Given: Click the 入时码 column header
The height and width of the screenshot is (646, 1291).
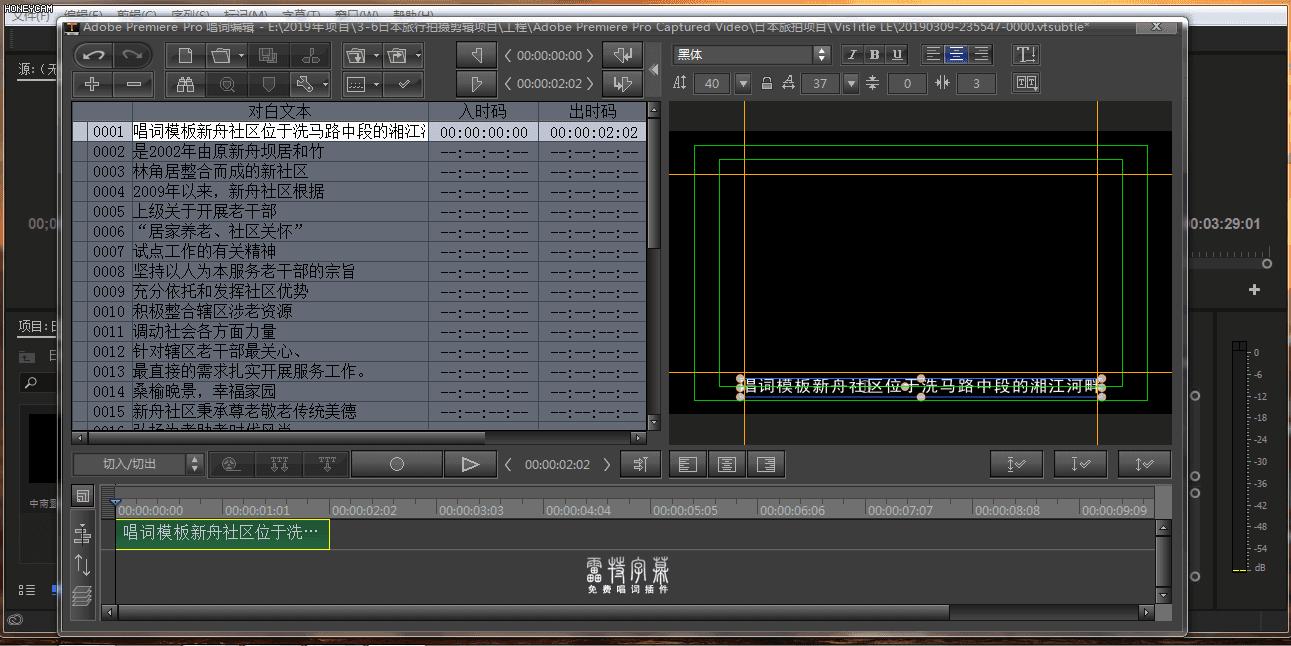Looking at the screenshot, I should pos(483,111).
